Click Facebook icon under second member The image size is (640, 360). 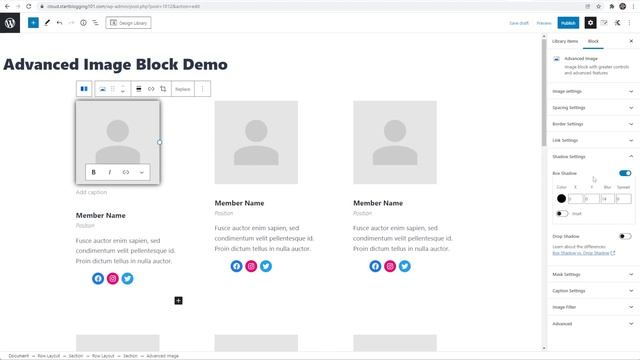coord(236,266)
